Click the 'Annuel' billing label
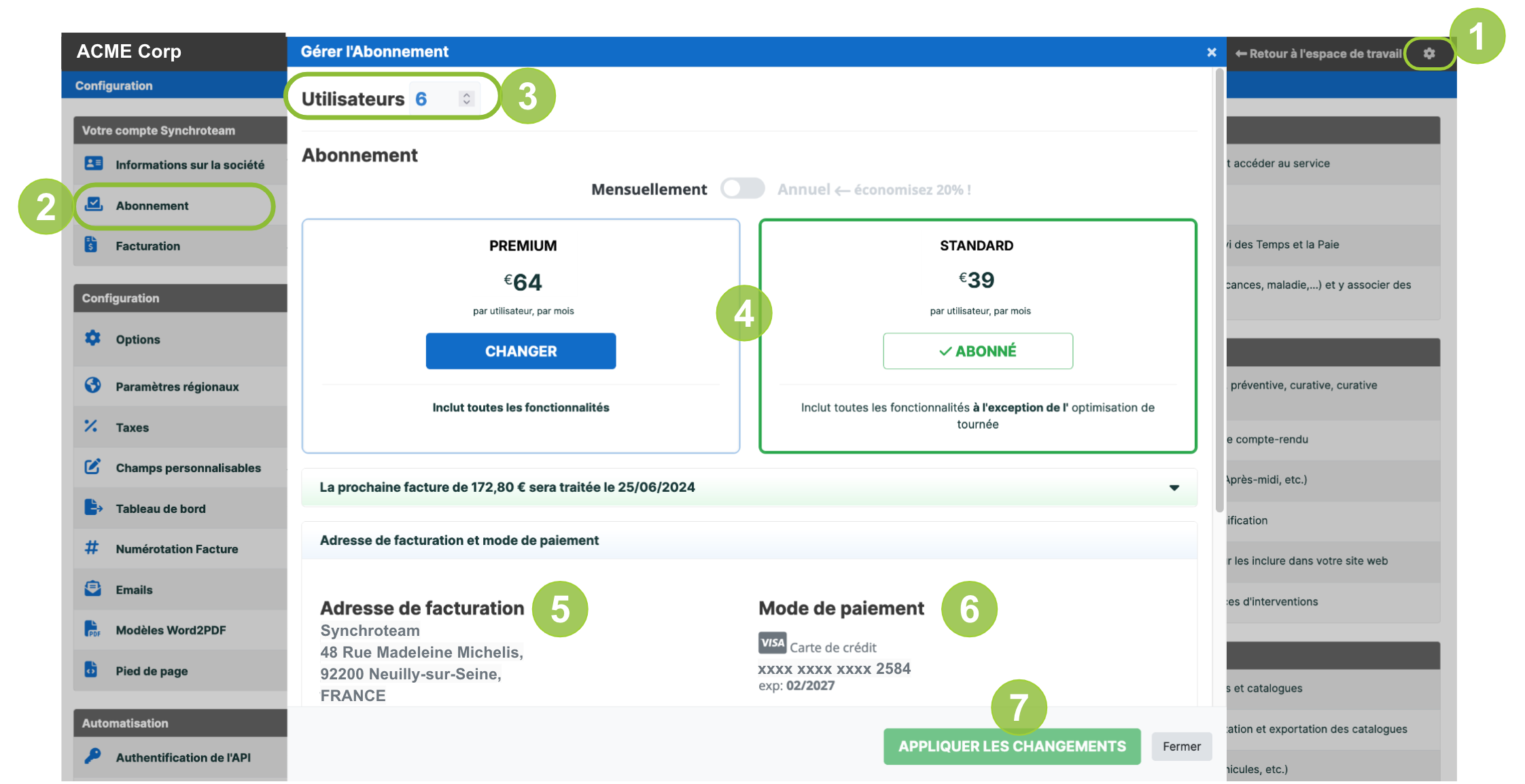 [804, 190]
